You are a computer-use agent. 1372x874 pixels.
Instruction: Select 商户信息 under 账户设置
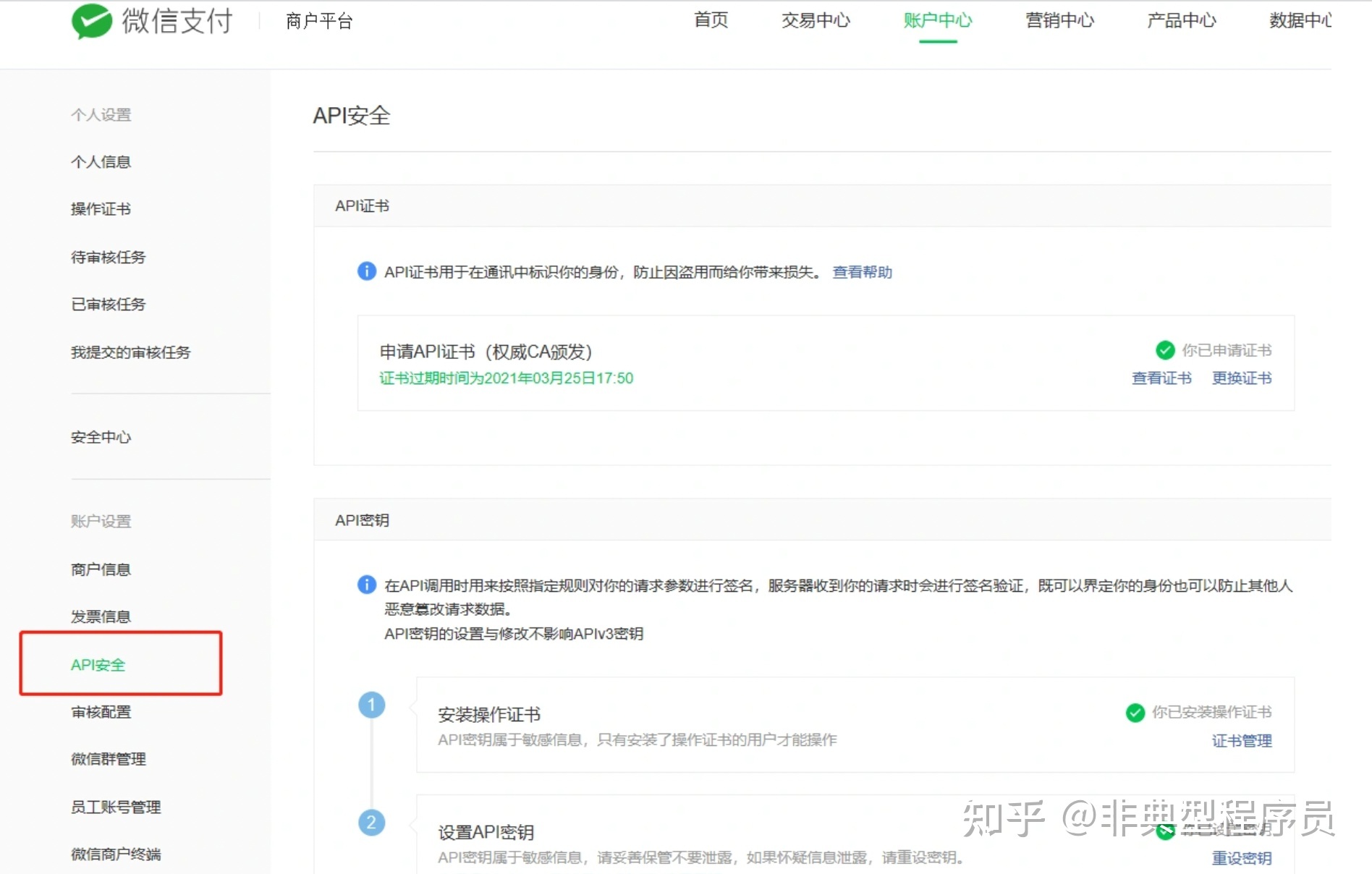pyautogui.click(x=101, y=569)
